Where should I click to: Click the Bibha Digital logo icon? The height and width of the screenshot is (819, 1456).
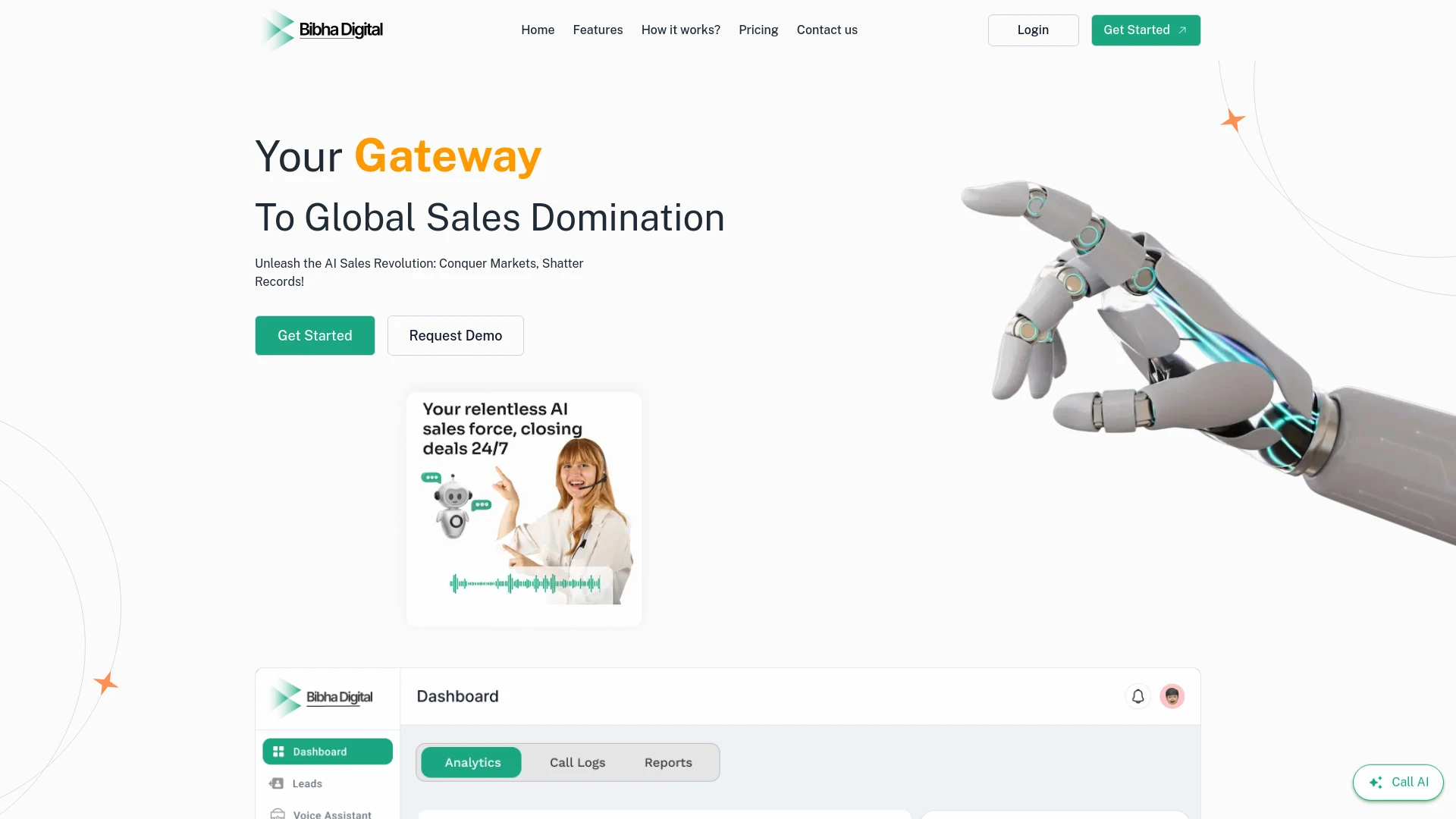[276, 30]
